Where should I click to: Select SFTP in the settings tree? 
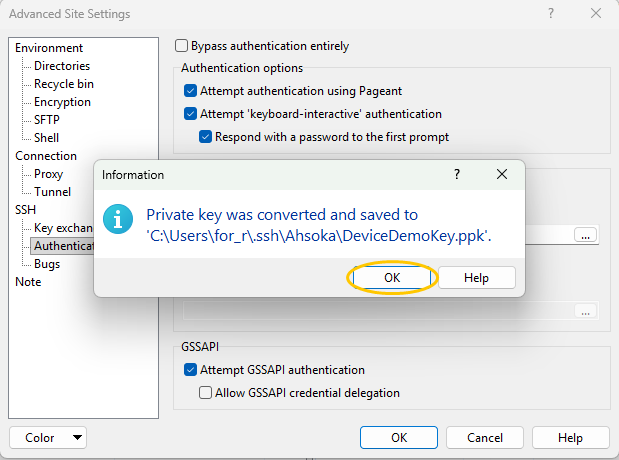tap(47, 120)
